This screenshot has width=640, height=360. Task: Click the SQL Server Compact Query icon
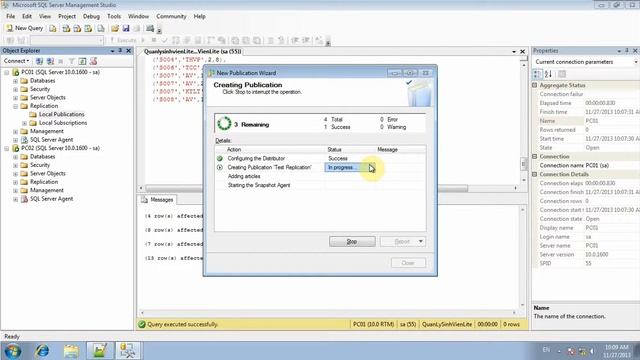click(x=101, y=28)
